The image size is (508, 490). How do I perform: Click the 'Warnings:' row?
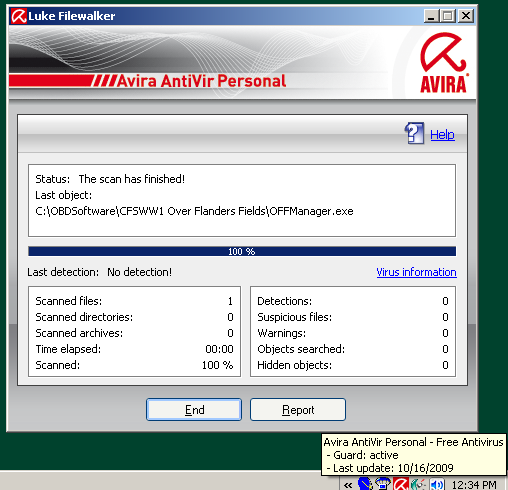(x=353, y=333)
